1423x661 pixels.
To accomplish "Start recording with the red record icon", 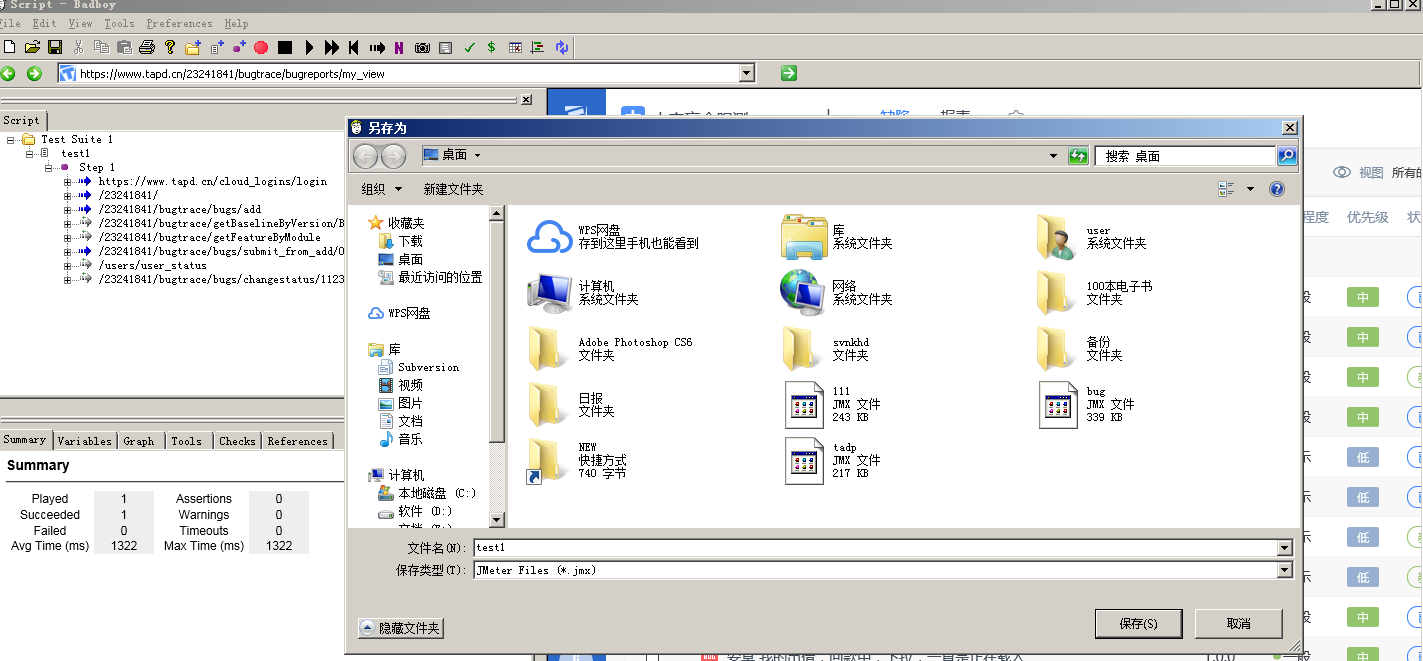I will point(260,46).
